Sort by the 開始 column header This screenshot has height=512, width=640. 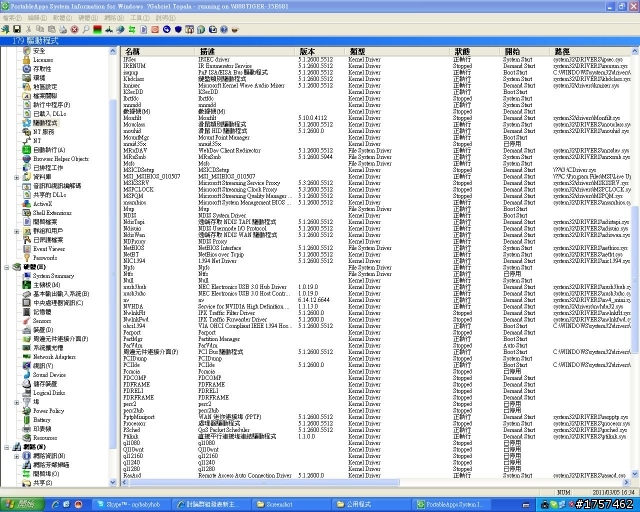click(x=525, y=51)
